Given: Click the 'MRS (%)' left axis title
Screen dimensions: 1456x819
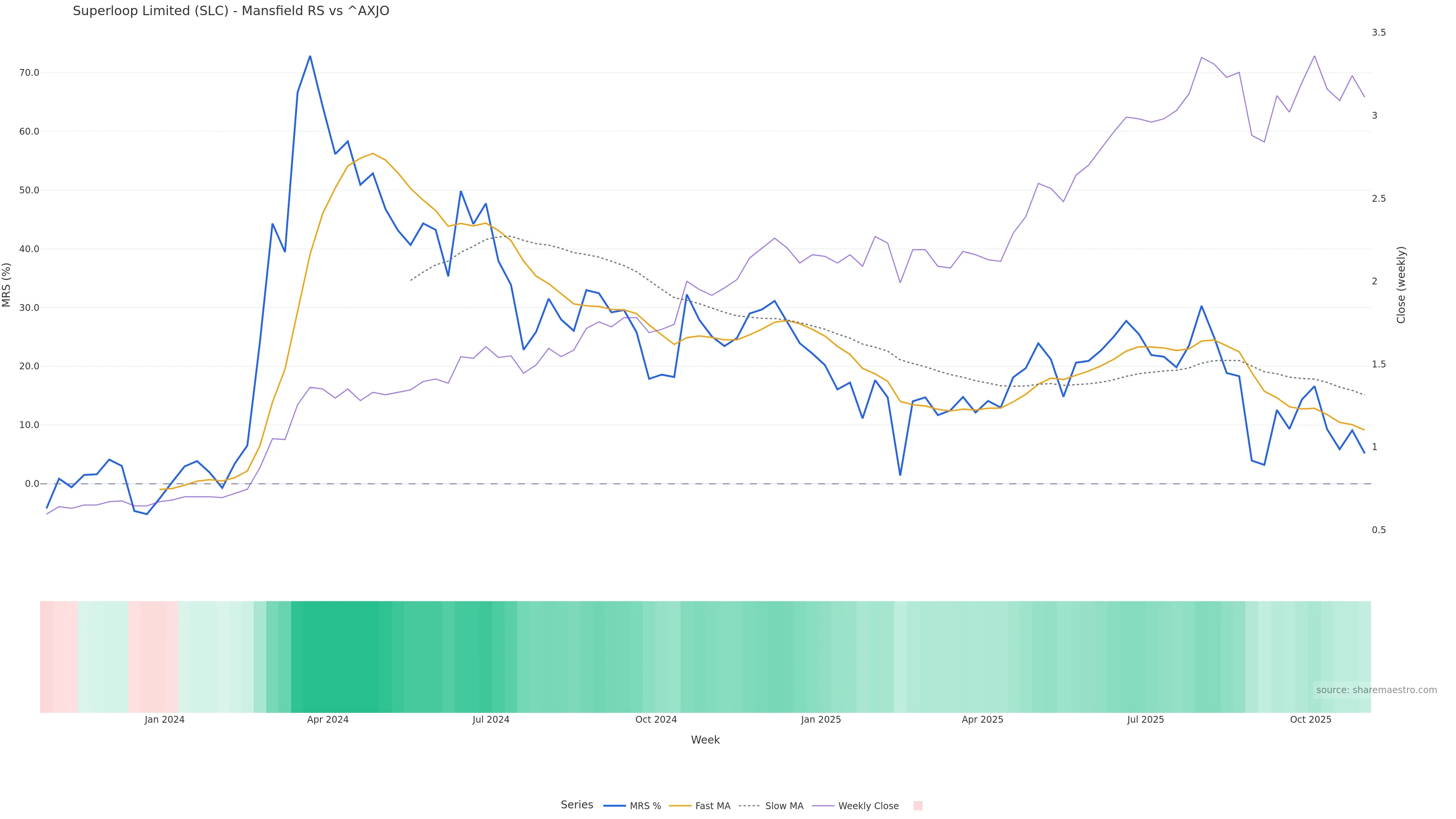Looking at the screenshot, I should tap(7, 285).
